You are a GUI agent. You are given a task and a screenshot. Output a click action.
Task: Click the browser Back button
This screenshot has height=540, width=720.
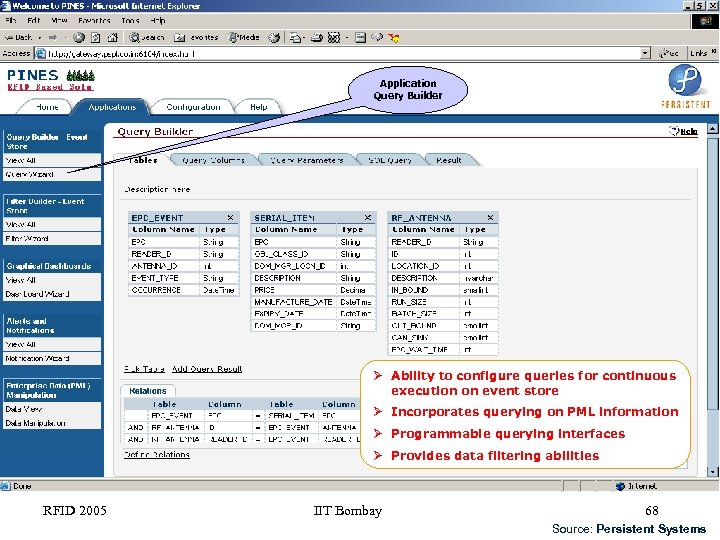coord(18,38)
